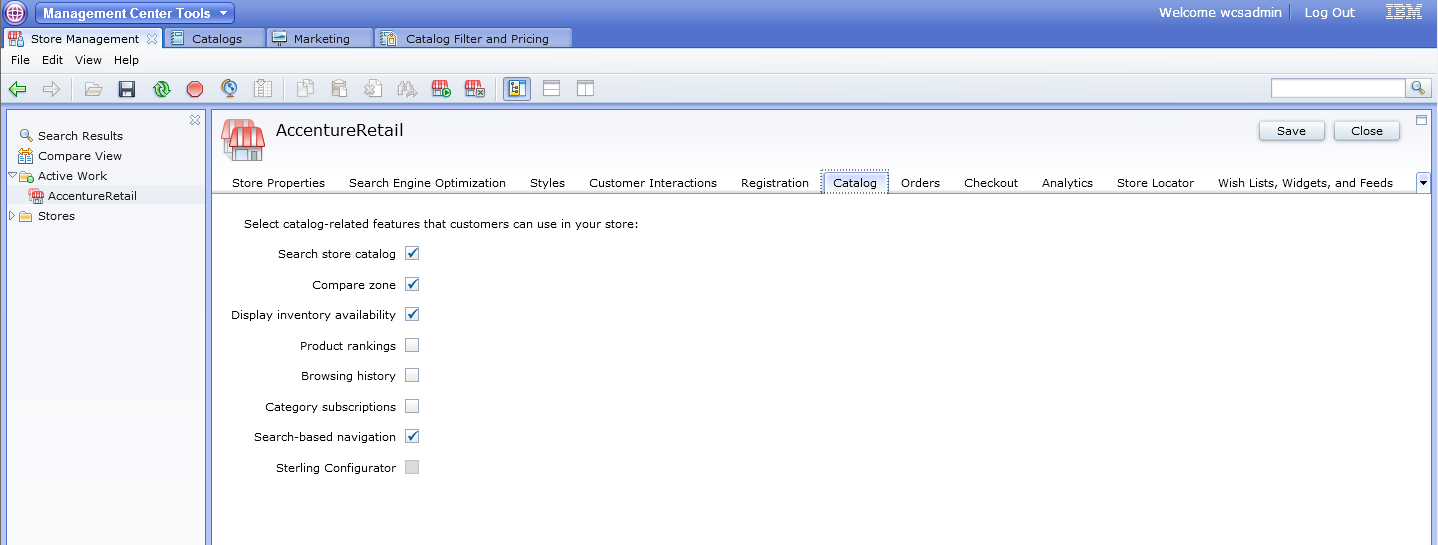Click the store icon with green play

click(441, 89)
